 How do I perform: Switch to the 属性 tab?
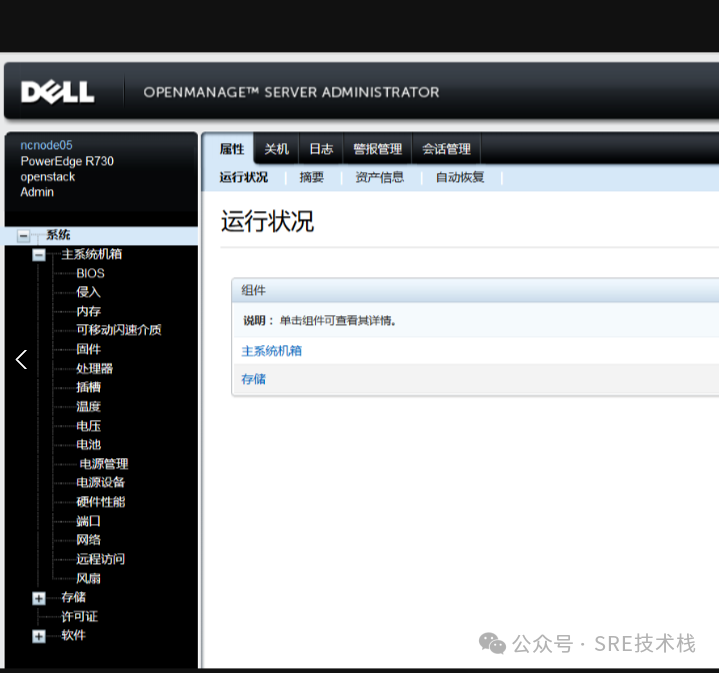point(232,149)
